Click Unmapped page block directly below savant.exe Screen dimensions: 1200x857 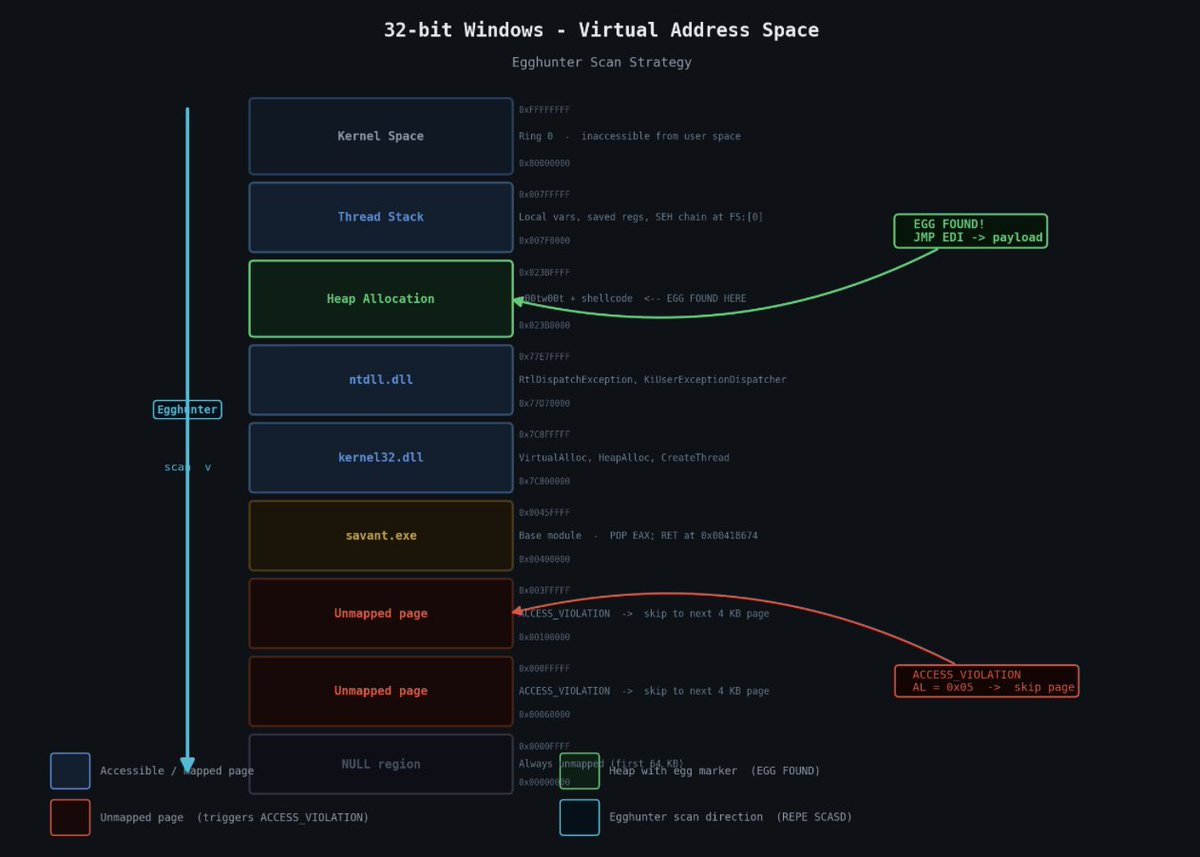pyautogui.click(x=381, y=614)
